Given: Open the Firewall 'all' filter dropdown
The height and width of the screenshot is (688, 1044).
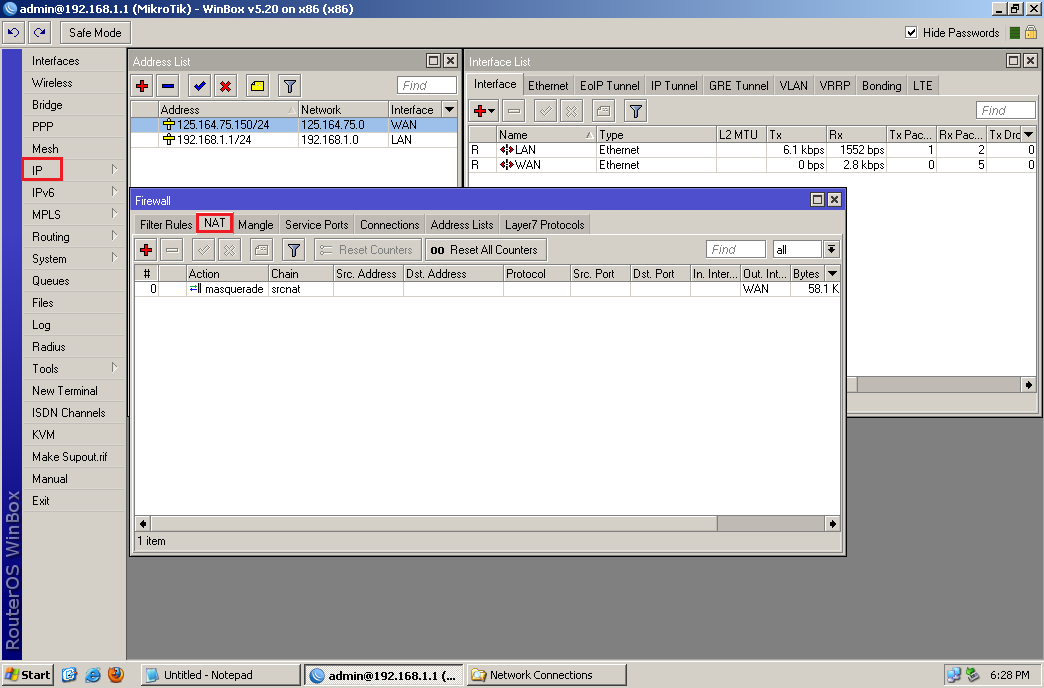Looking at the screenshot, I should [x=832, y=249].
